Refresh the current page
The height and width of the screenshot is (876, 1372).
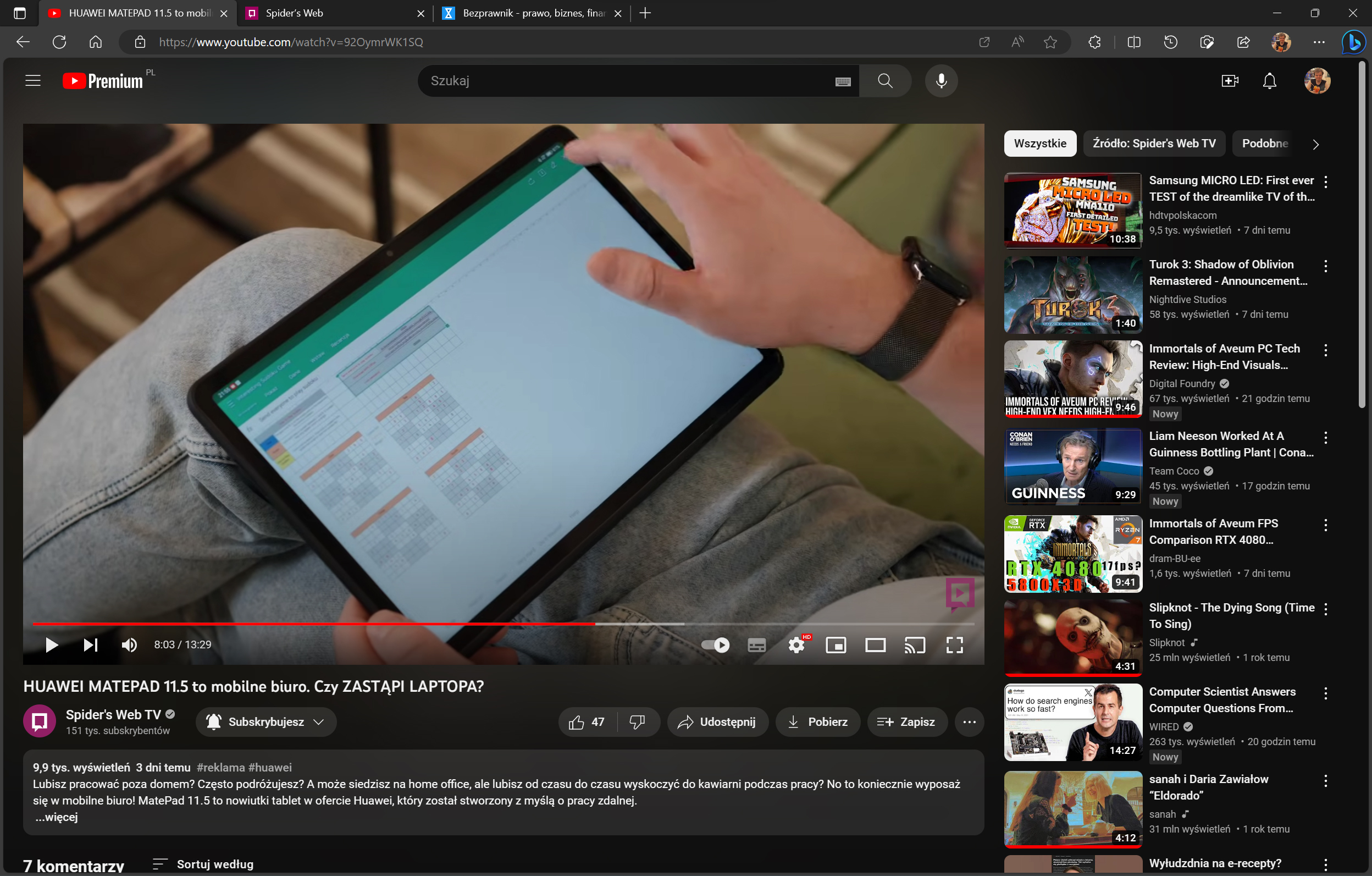[59, 42]
